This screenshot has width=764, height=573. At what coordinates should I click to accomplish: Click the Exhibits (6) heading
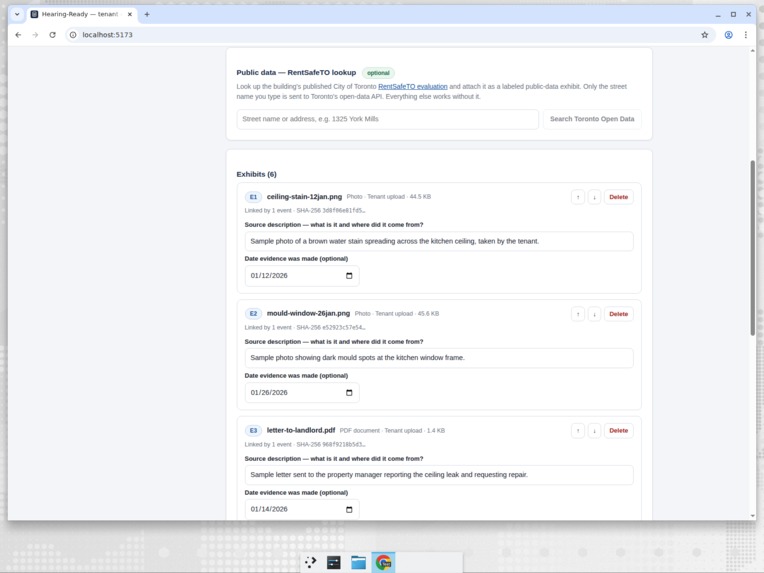pyautogui.click(x=256, y=174)
